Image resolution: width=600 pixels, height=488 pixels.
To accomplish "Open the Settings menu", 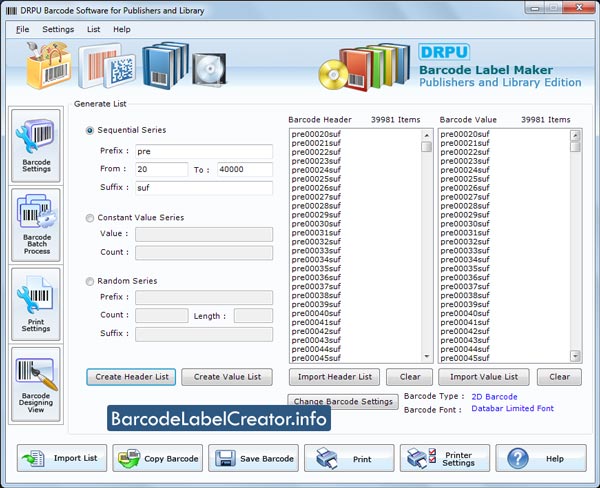I will (x=58, y=29).
